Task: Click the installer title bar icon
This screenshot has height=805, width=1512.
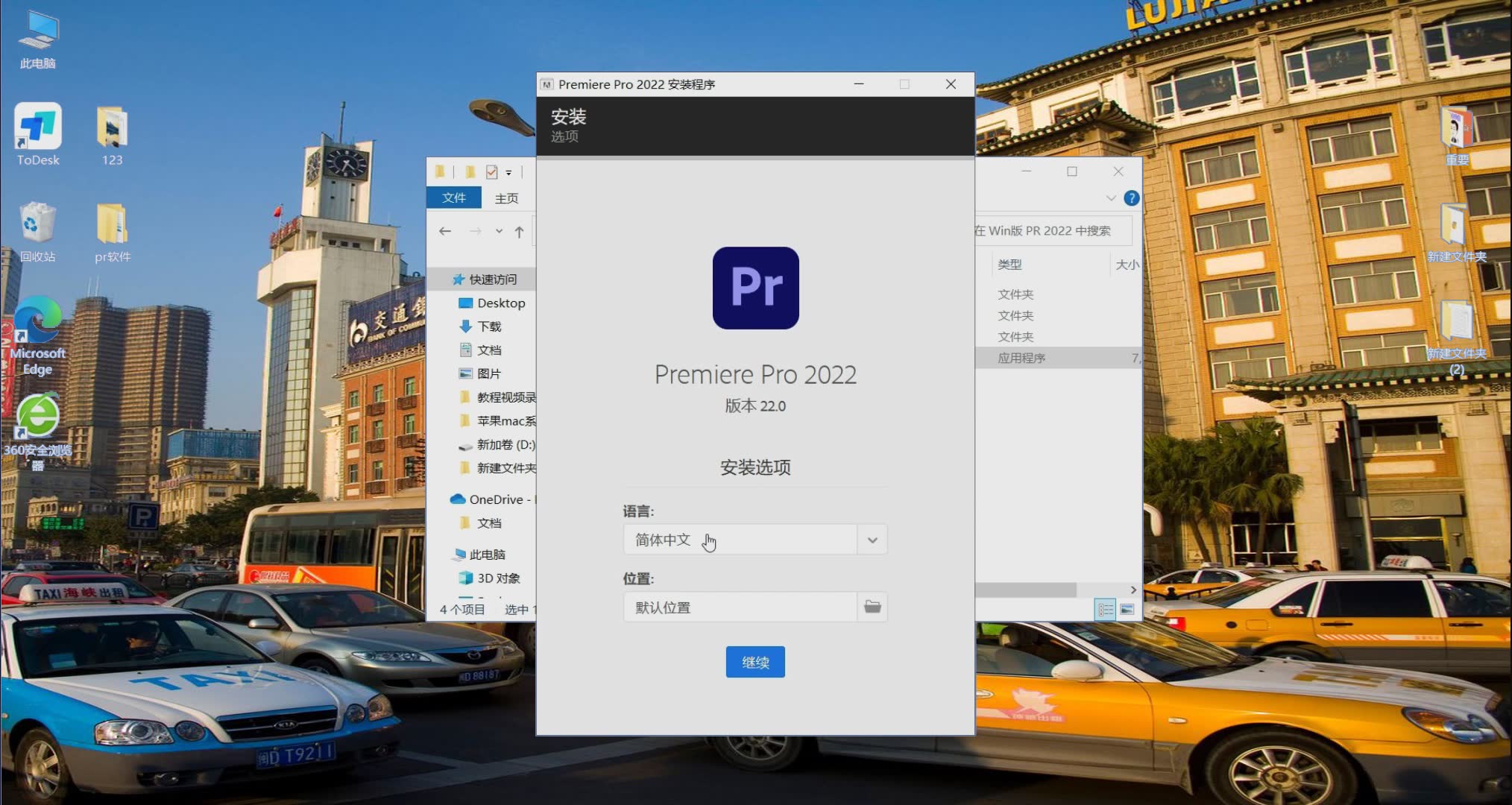Action: tap(547, 84)
